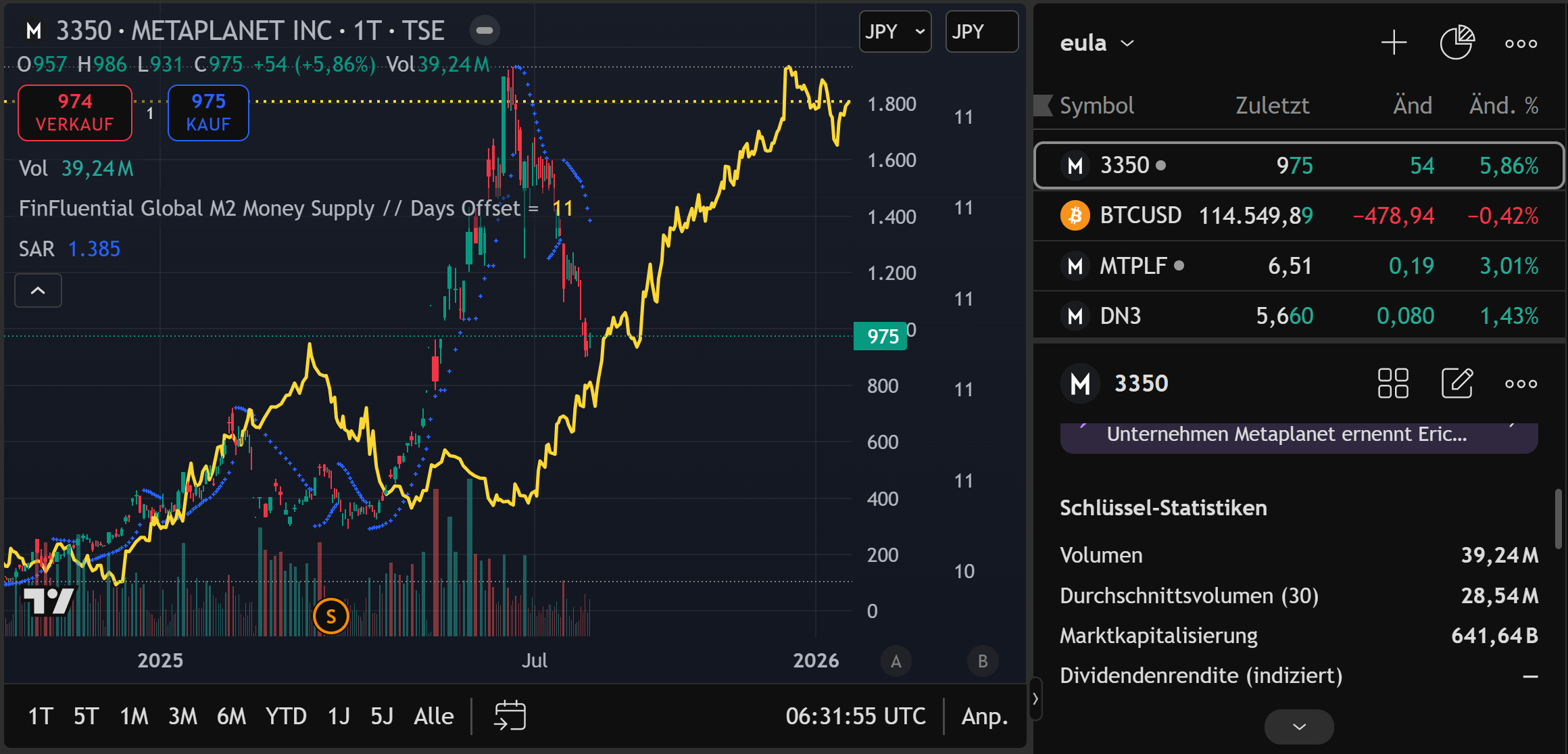
Task: Open the JPY currency dropdown
Action: [x=896, y=31]
